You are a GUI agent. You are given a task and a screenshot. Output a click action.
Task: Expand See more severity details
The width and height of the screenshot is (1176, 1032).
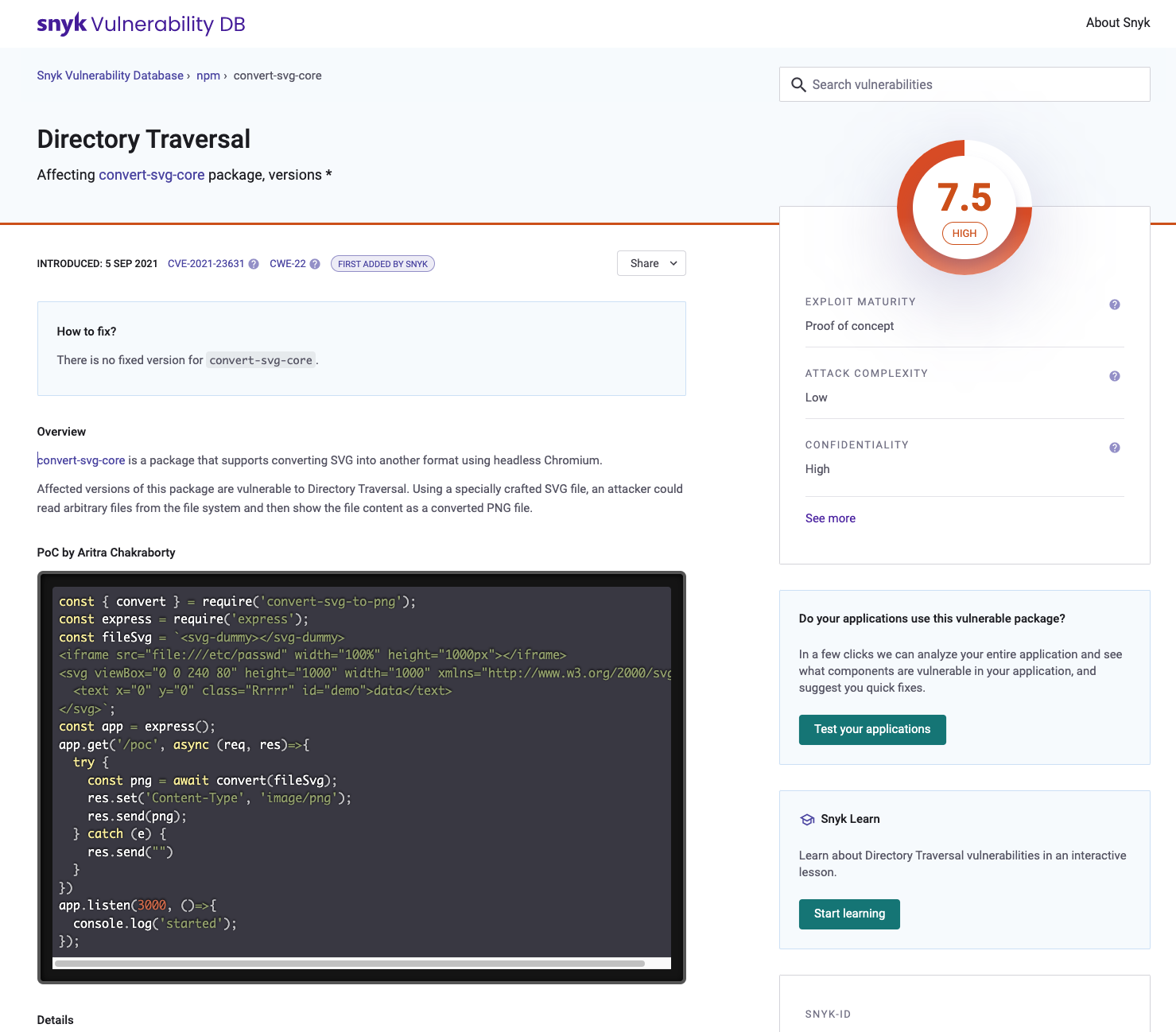click(x=830, y=518)
